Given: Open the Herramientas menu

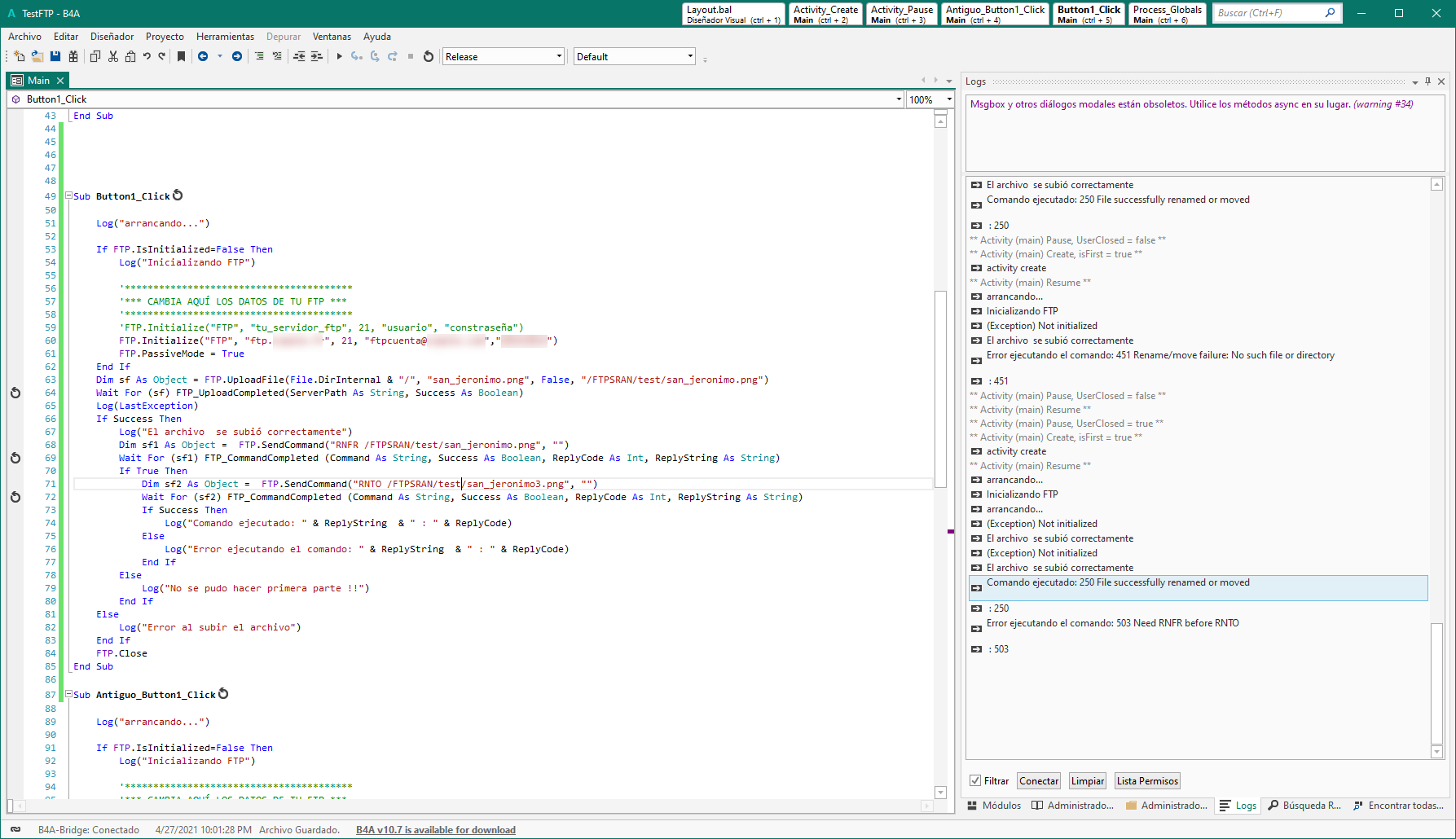Looking at the screenshot, I should [x=225, y=37].
